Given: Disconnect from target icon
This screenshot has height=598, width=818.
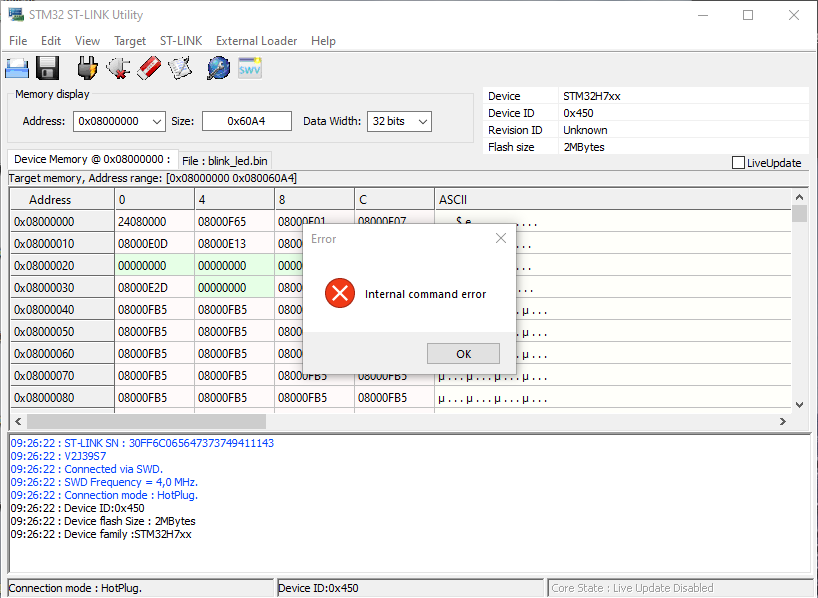Looking at the screenshot, I should coord(118,68).
